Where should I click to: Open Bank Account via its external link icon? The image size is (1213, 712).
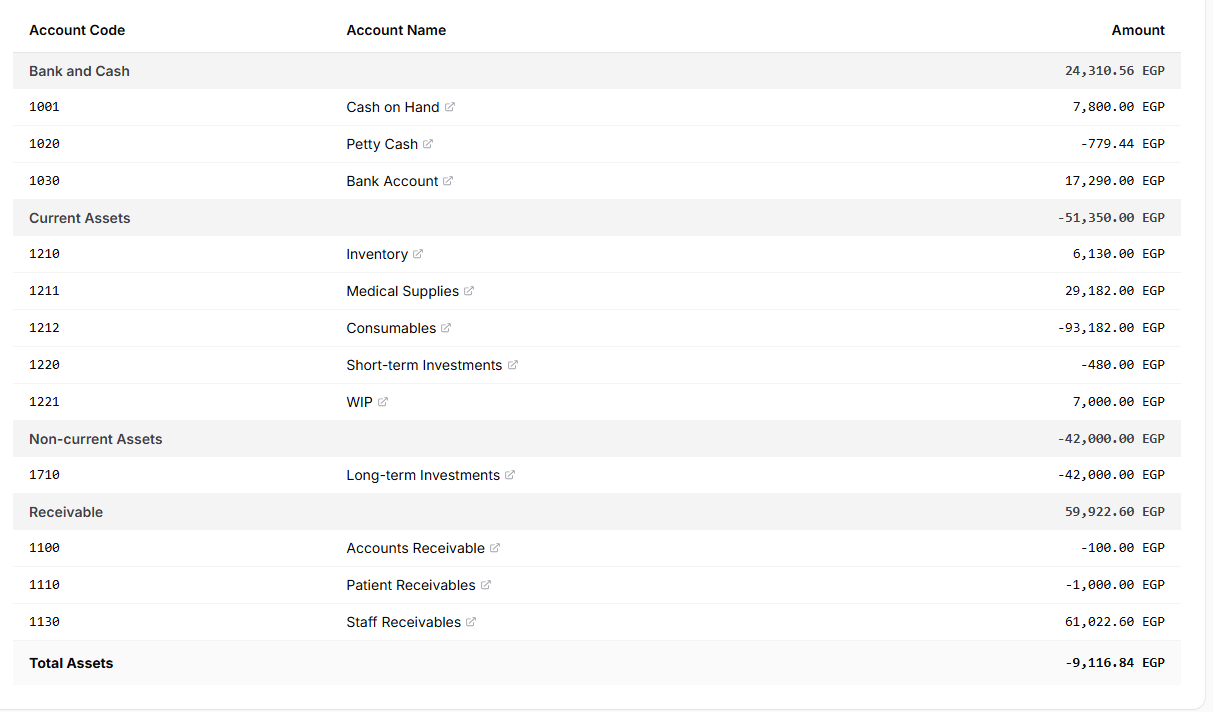pyautogui.click(x=448, y=181)
